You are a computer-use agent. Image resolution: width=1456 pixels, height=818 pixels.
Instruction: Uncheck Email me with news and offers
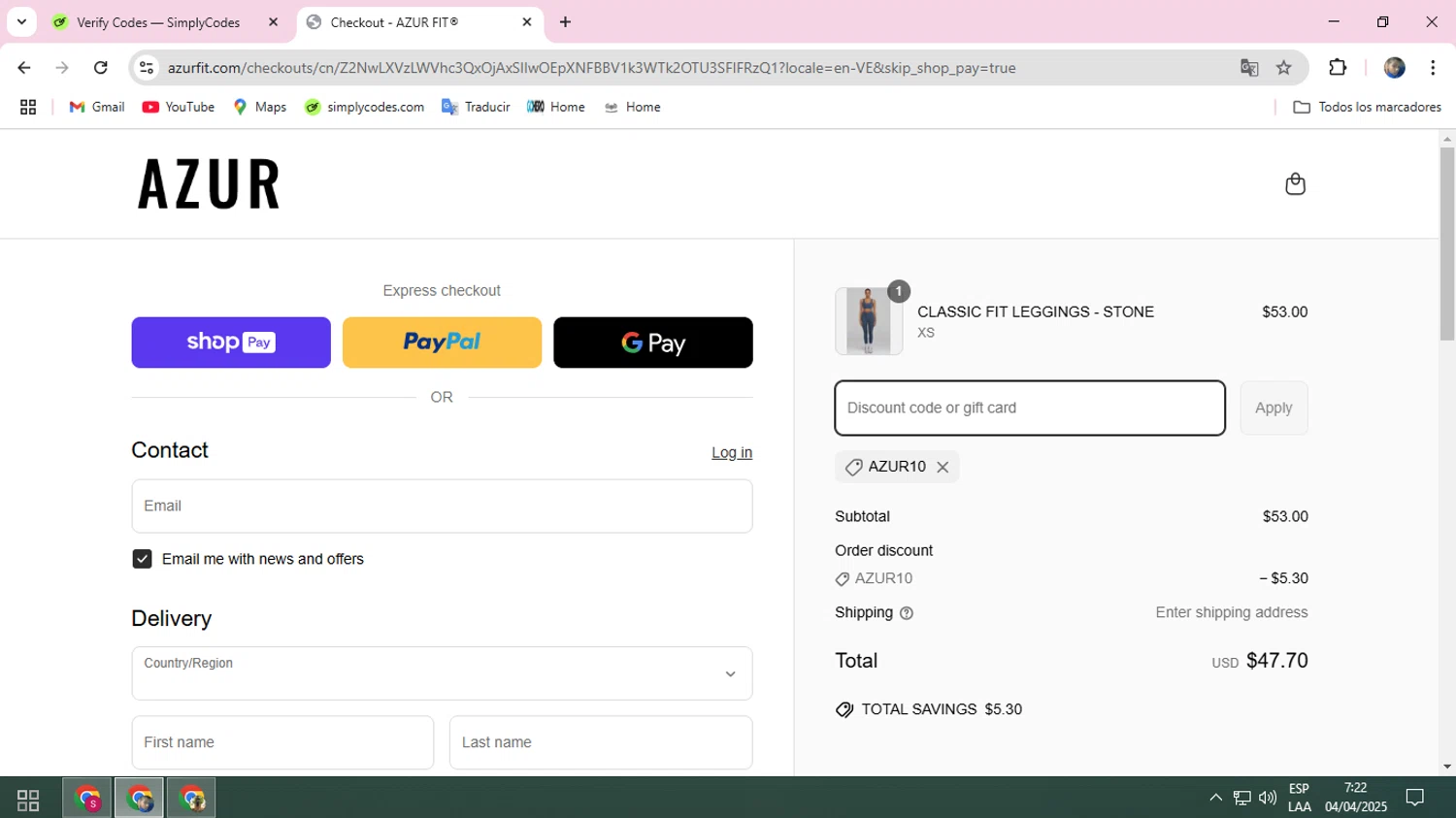point(142,559)
